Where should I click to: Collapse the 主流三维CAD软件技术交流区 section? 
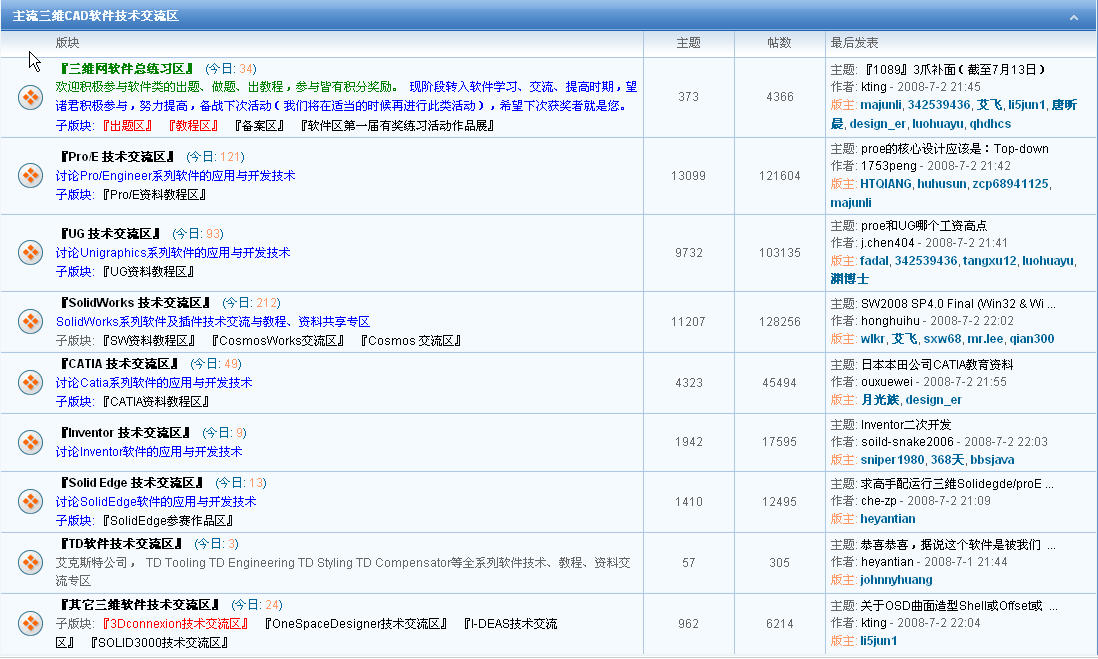1073,17
